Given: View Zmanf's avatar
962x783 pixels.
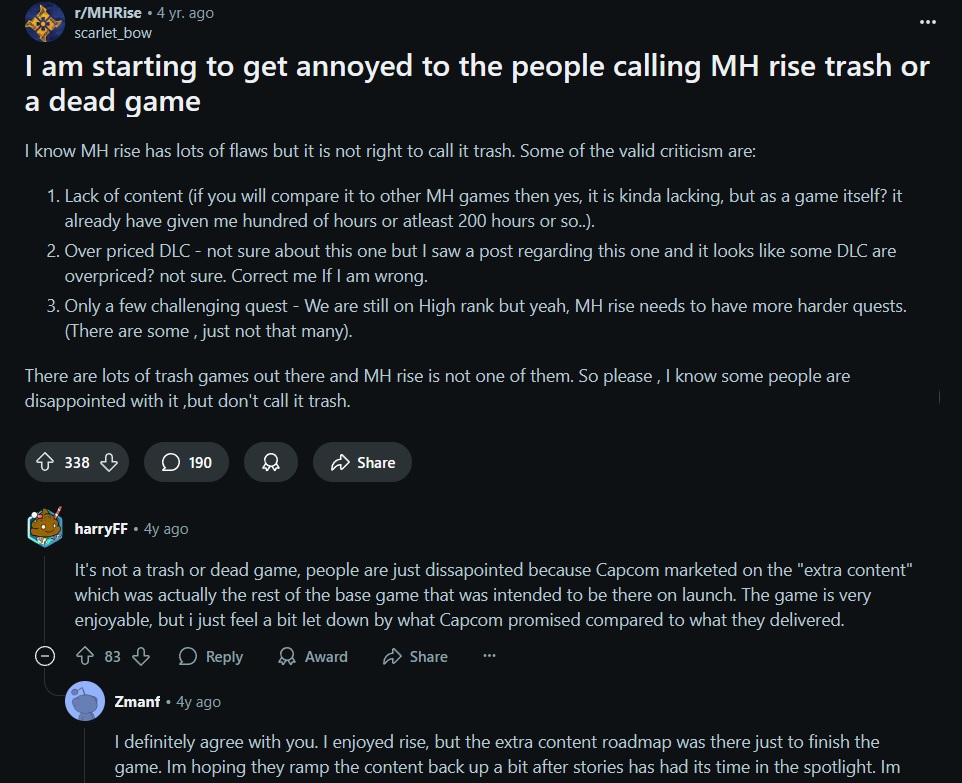Looking at the screenshot, I should tap(85, 701).
